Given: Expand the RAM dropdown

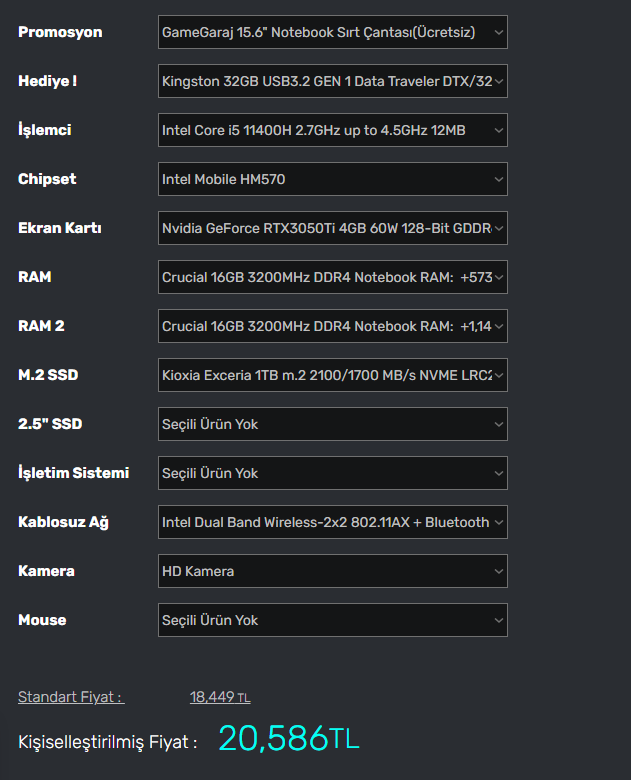Looking at the screenshot, I should point(332,277).
